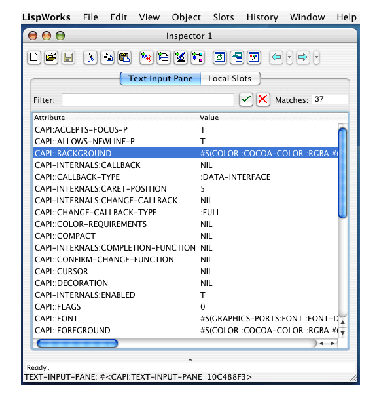
Task: Click the vertical scrollbar thumb
Action: pos(342,173)
